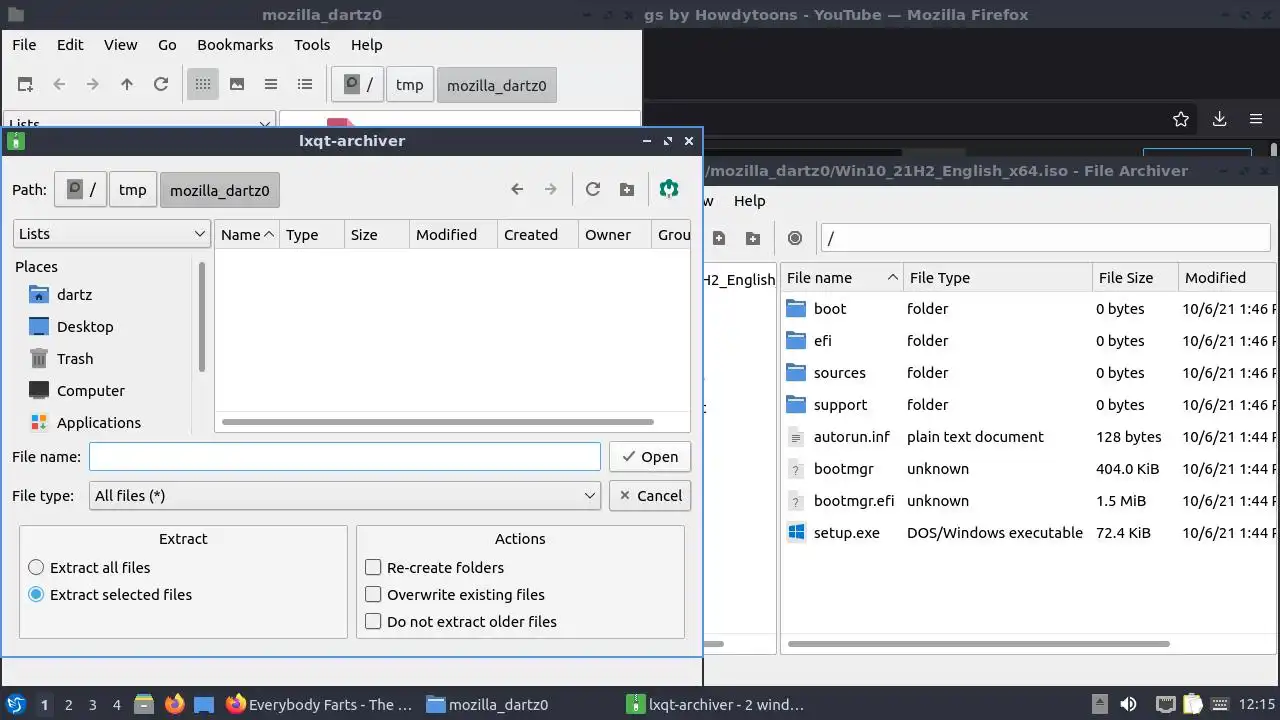Reload the folder in lxqt-archiver dialog
Viewport: 1280px width, 720px height.
tap(593, 189)
